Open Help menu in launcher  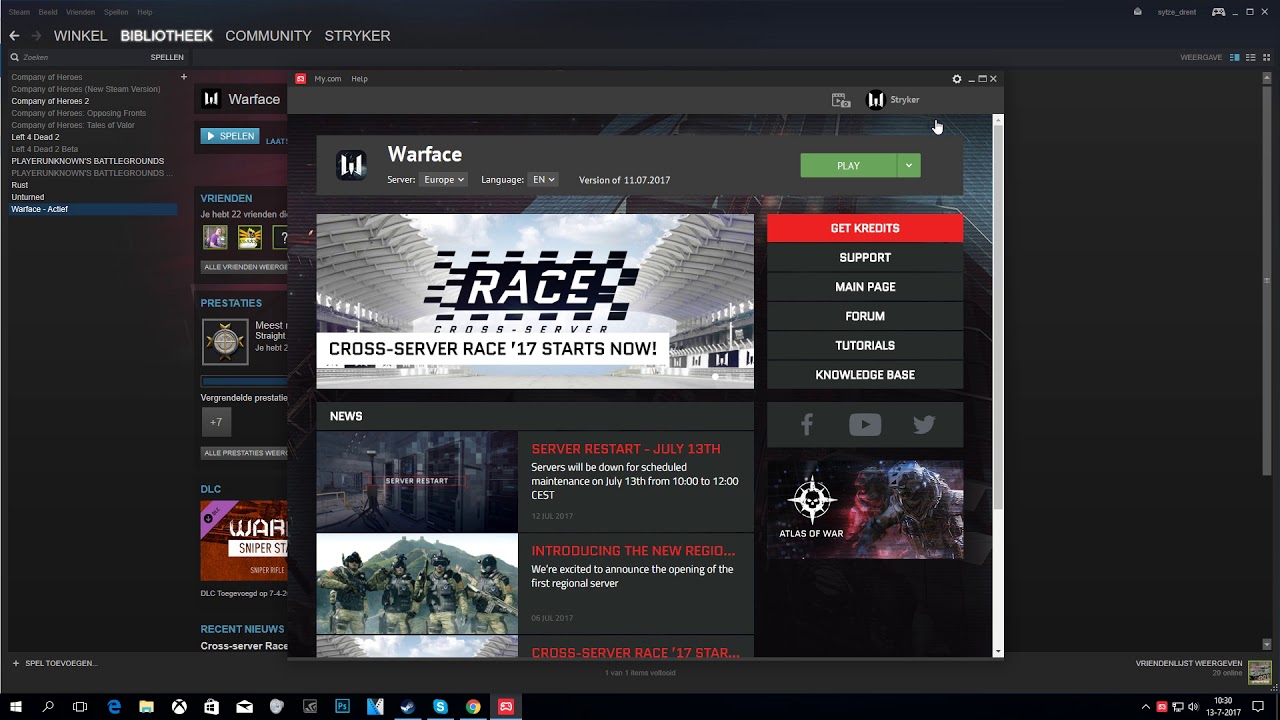point(359,79)
